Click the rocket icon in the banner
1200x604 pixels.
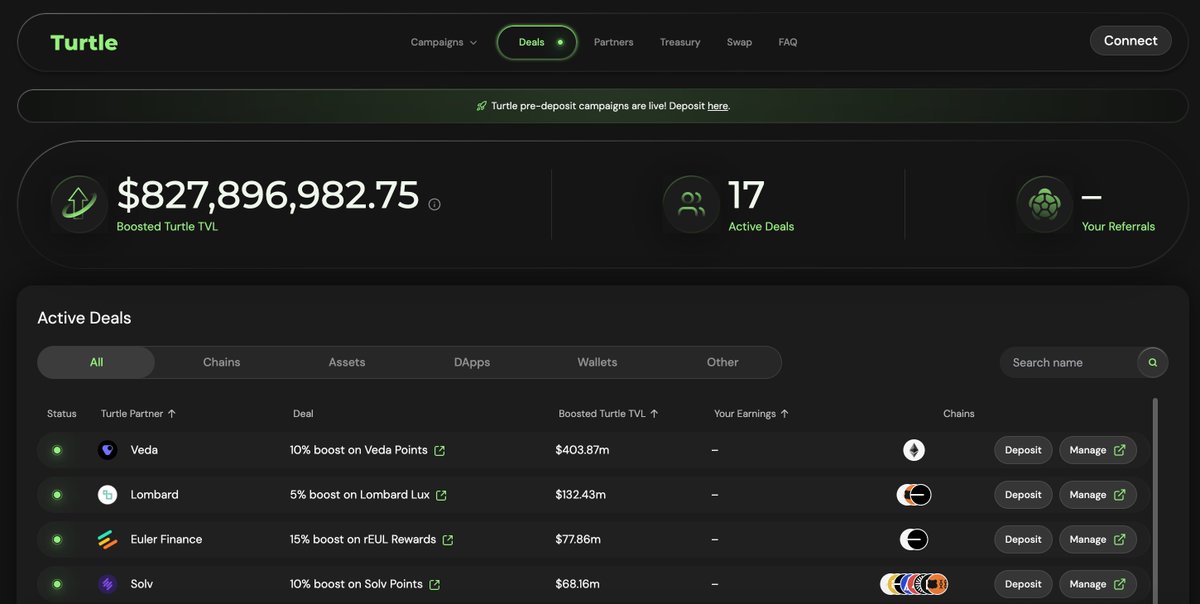(x=482, y=106)
